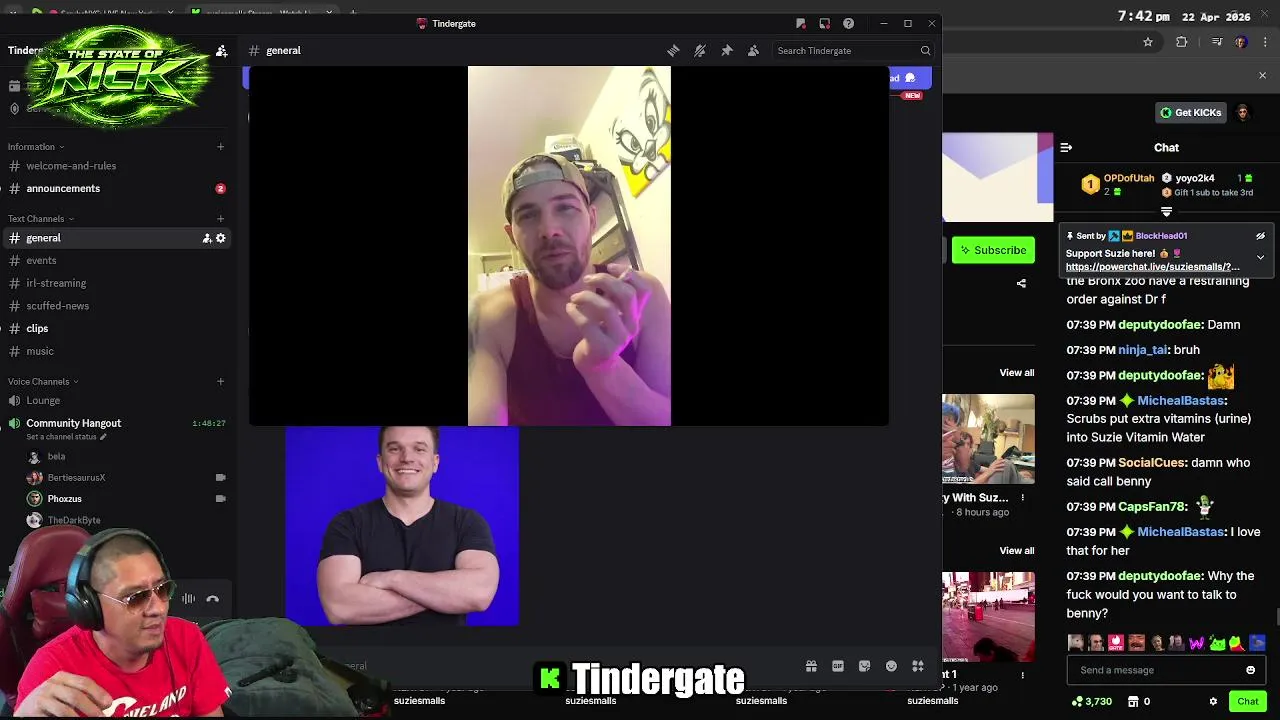The height and width of the screenshot is (720, 1280).
Task: Subscribe to the Kick channel
Action: point(993,250)
